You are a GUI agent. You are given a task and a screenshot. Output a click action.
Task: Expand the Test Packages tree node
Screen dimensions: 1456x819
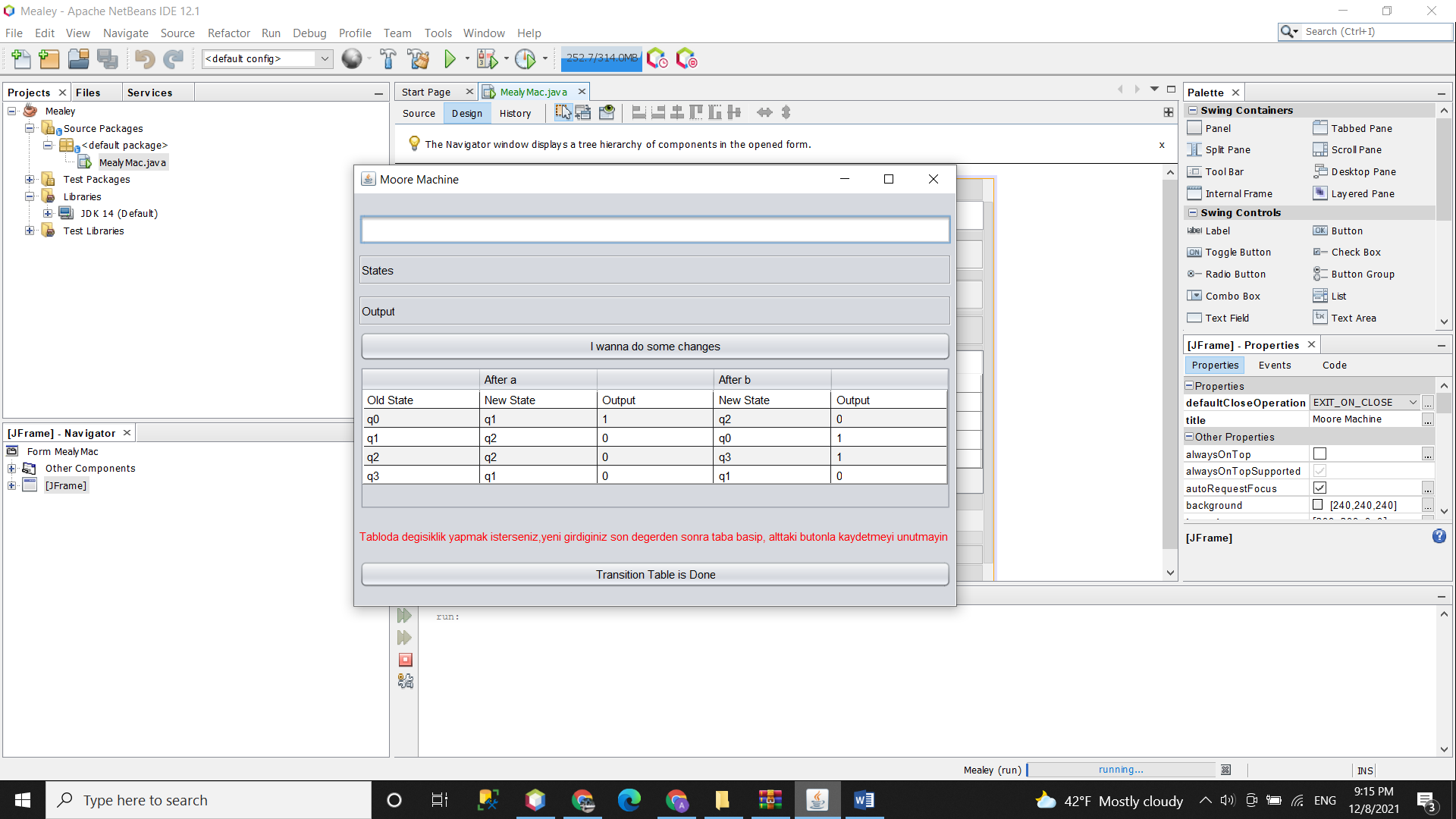point(30,179)
